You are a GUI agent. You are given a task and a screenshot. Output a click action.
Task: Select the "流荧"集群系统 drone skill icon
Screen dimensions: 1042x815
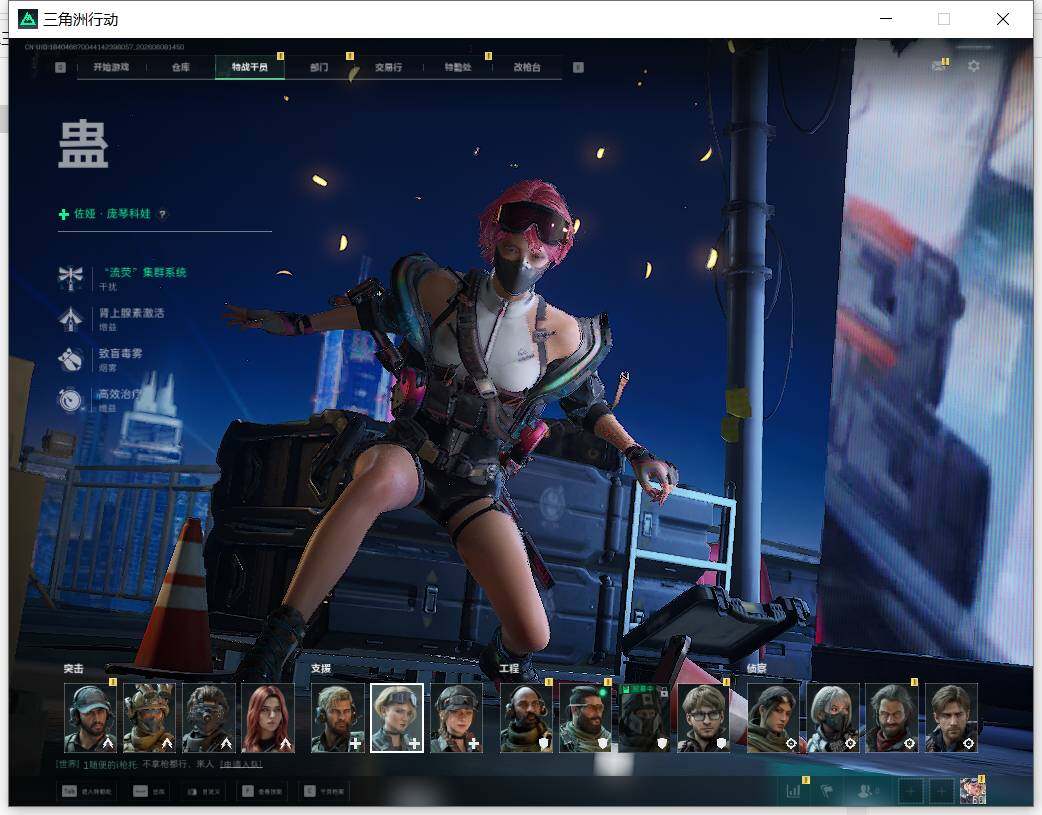[x=70, y=278]
